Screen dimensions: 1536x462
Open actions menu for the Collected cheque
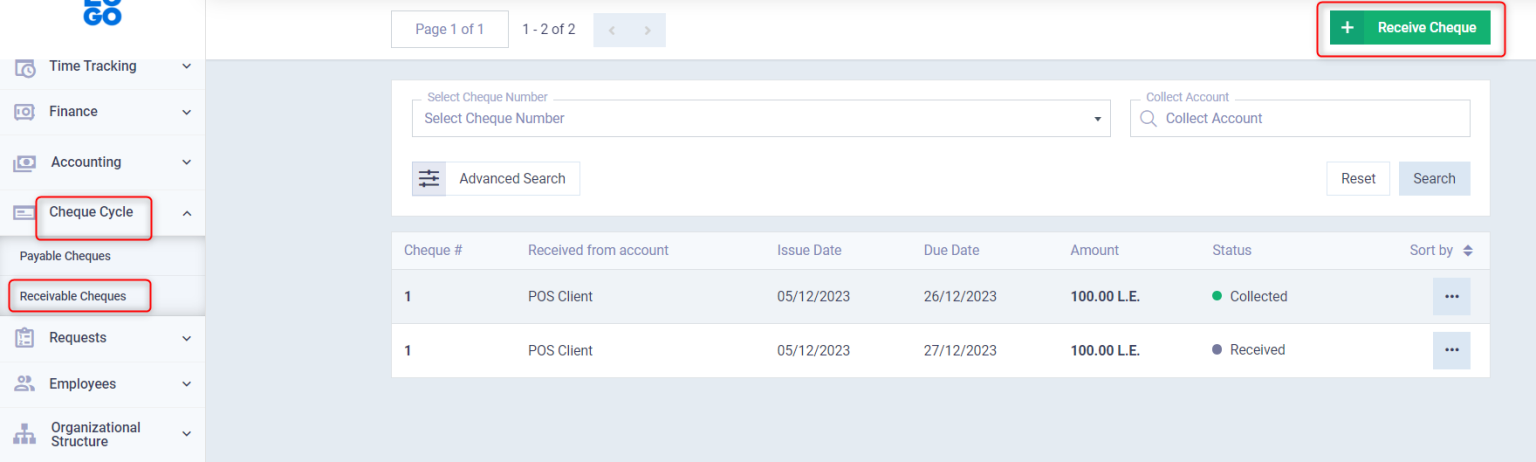pyautogui.click(x=1451, y=297)
